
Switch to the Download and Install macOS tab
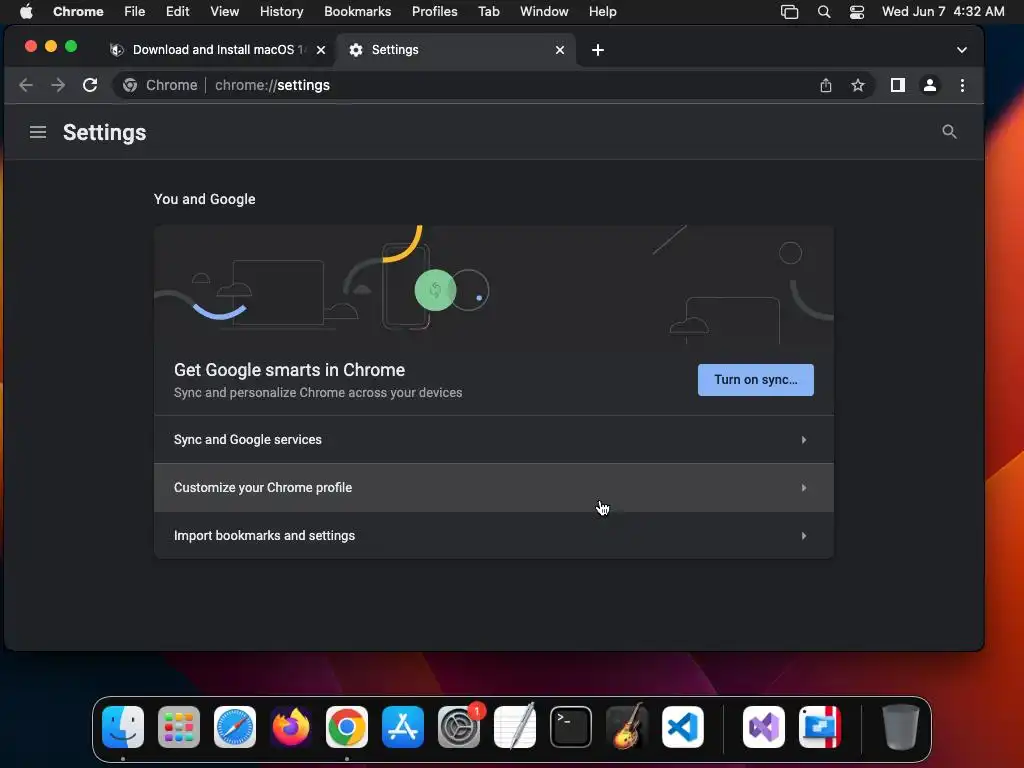tap(219, 50)
